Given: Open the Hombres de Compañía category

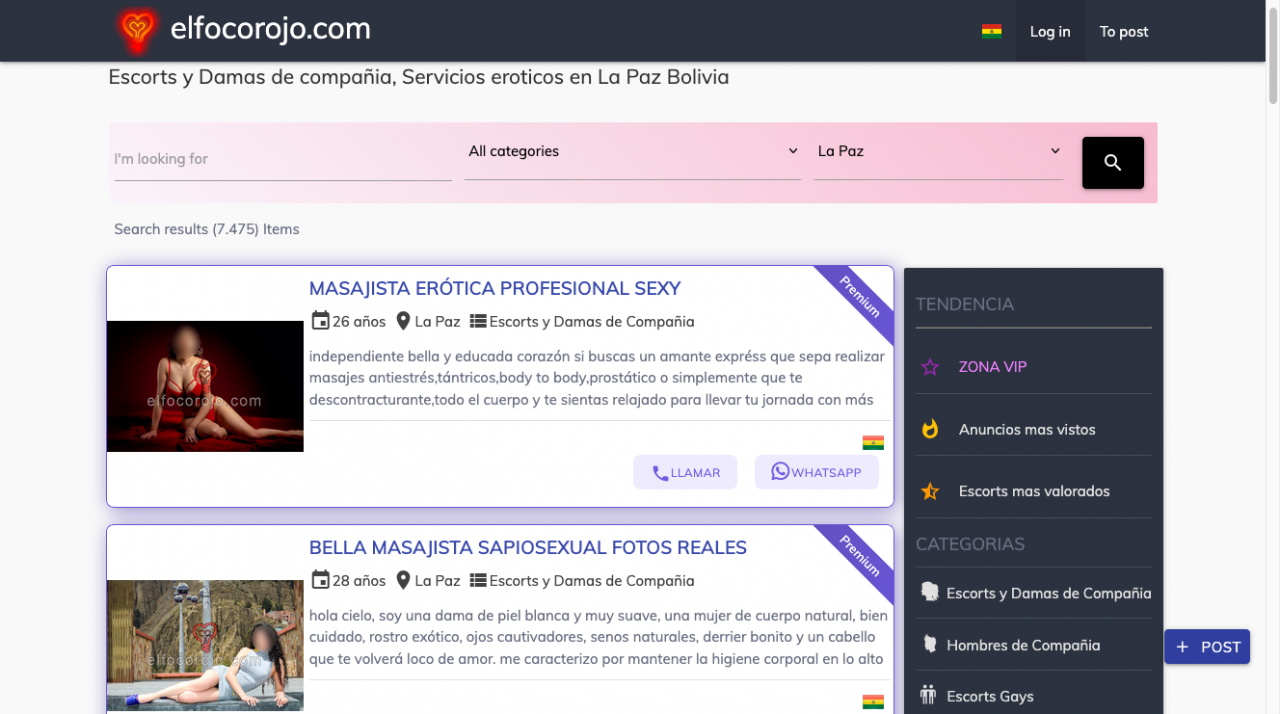Looking at the screenshot, I should pos(1023,645).
